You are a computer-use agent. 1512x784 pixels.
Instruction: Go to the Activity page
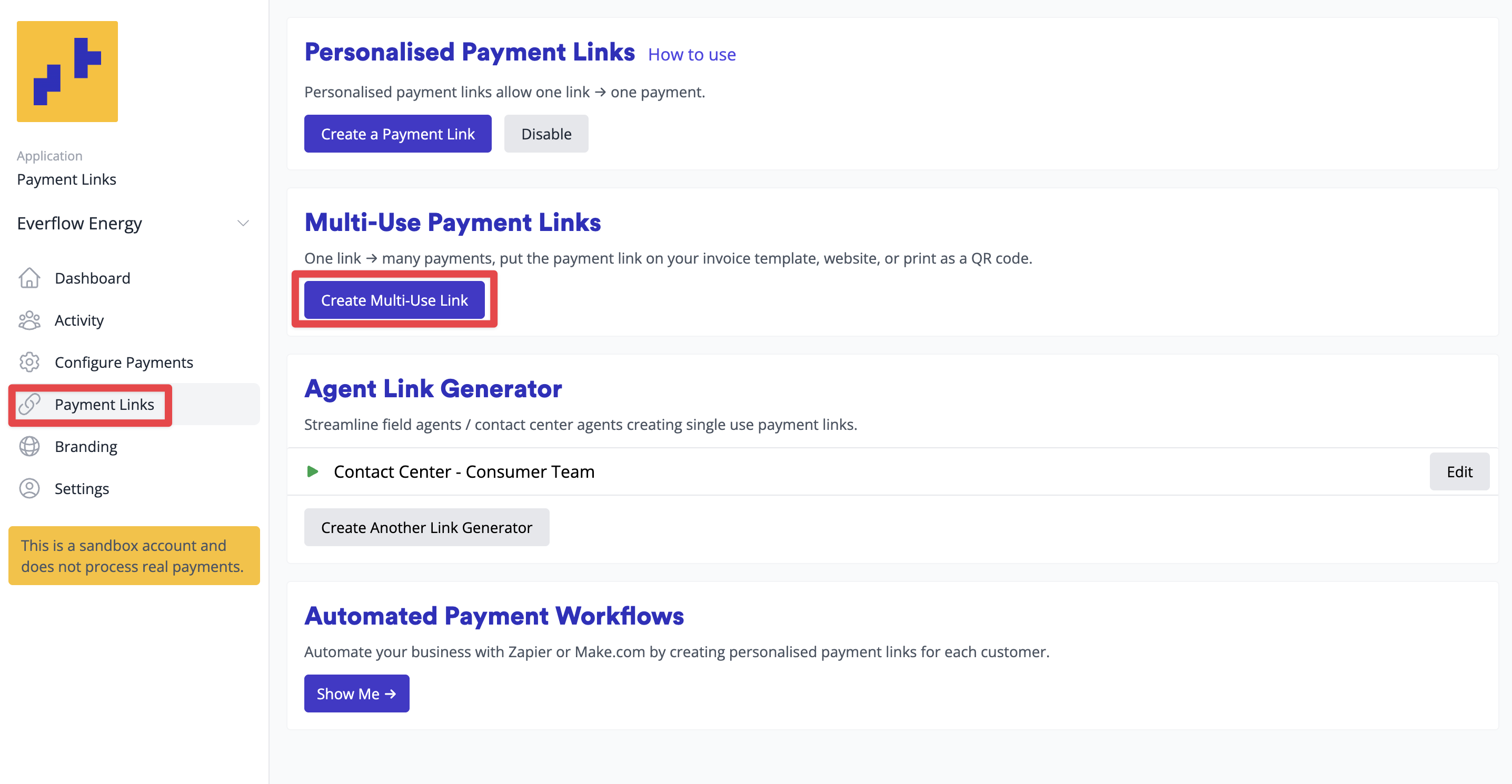pyautogui.click(x=79, y=320)
